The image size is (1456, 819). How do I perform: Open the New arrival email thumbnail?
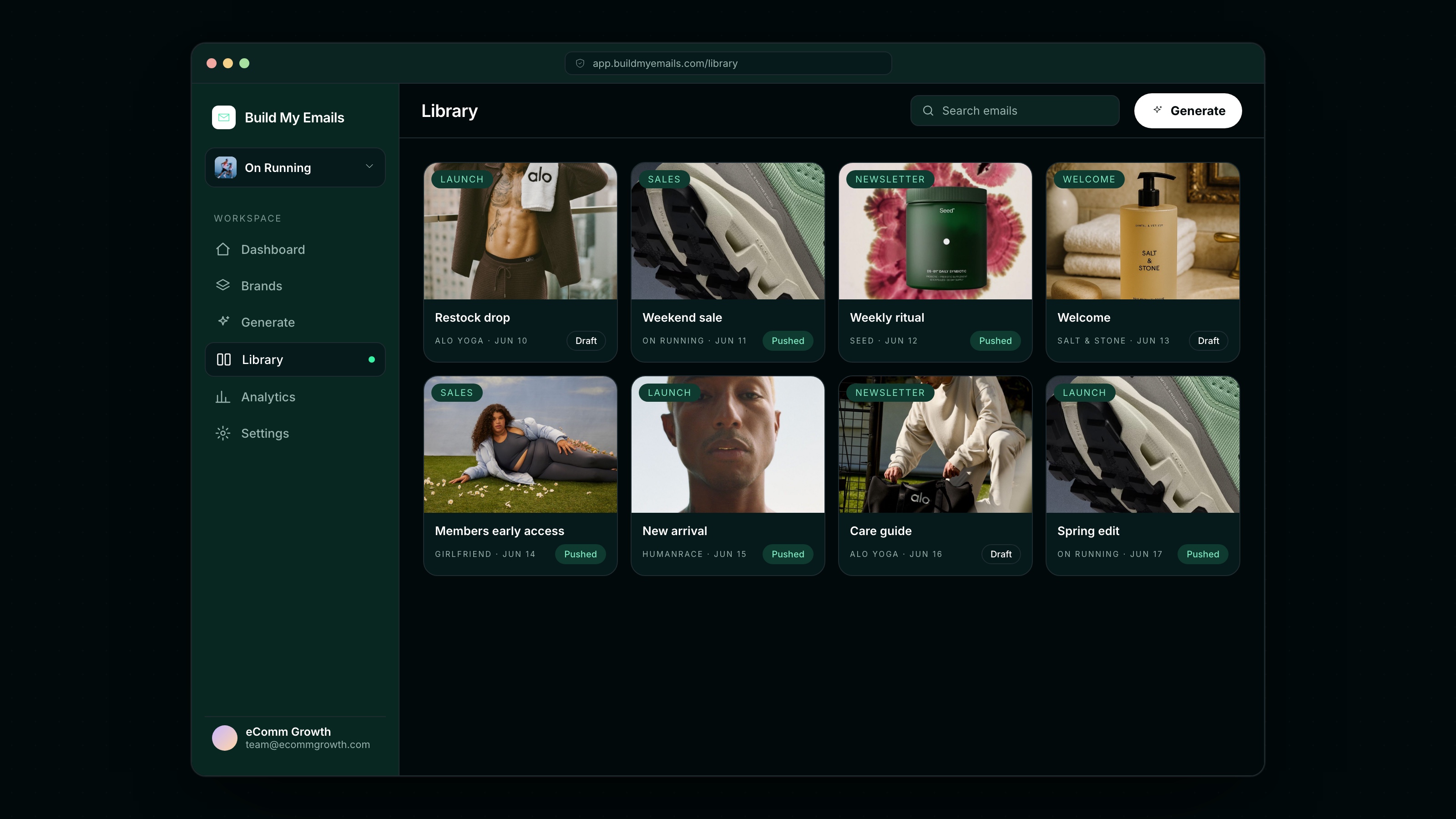pyautogui.click(x=728, y=445)
